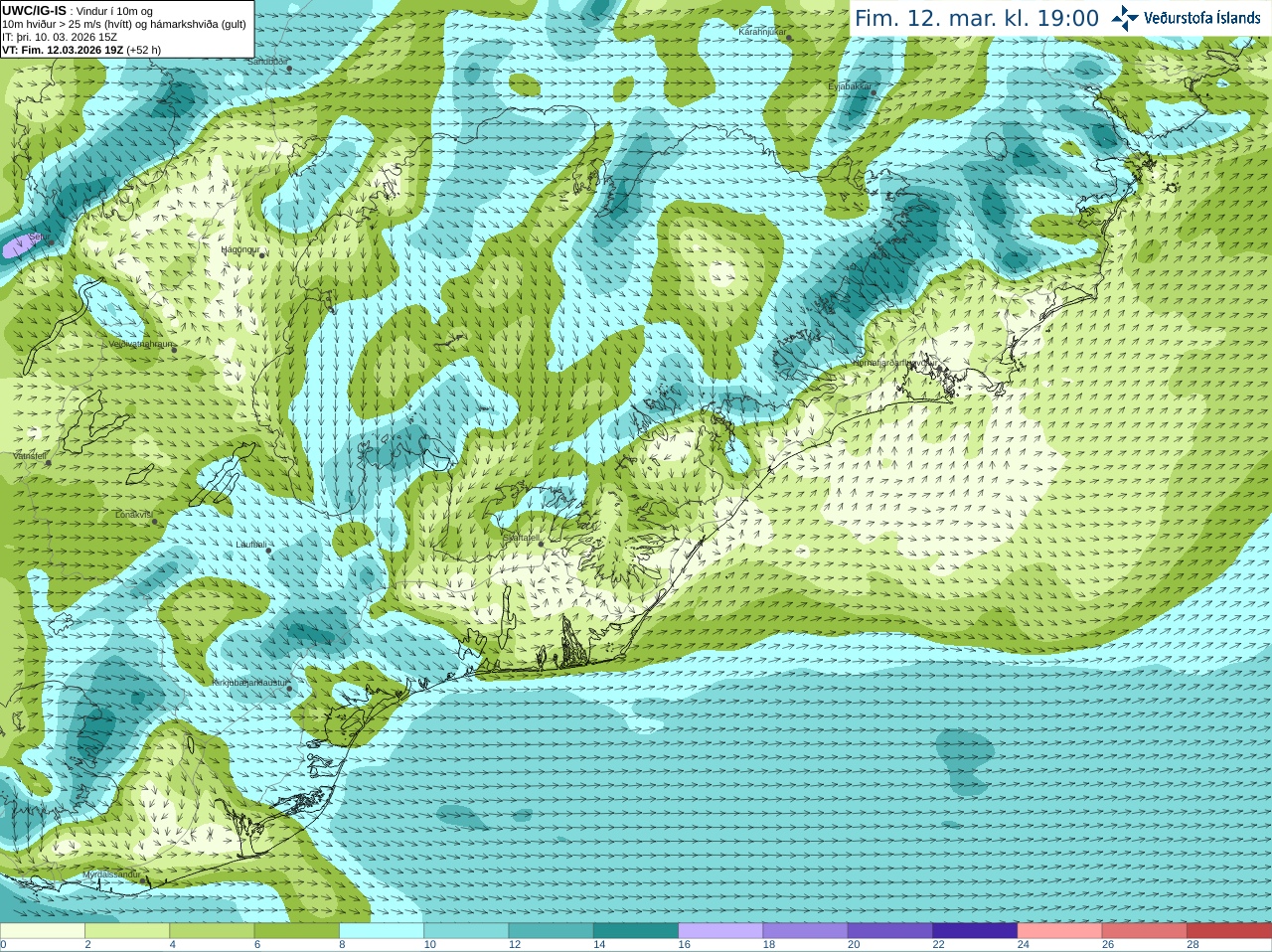Viewport: 1272px width, 952px height.
Task: Click the 2–4 m/s light green legend swatch
Action: coord(128,930)
